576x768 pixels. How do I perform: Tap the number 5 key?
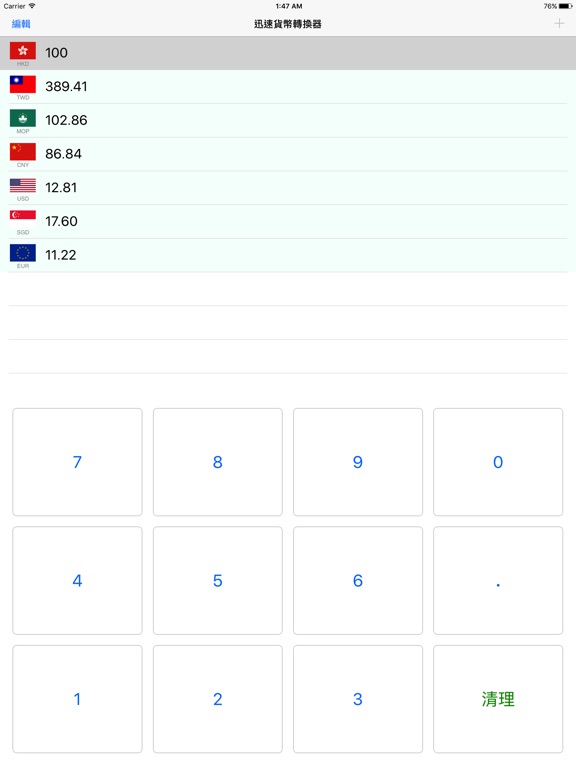pyautogui.click(x=217, y=580)
